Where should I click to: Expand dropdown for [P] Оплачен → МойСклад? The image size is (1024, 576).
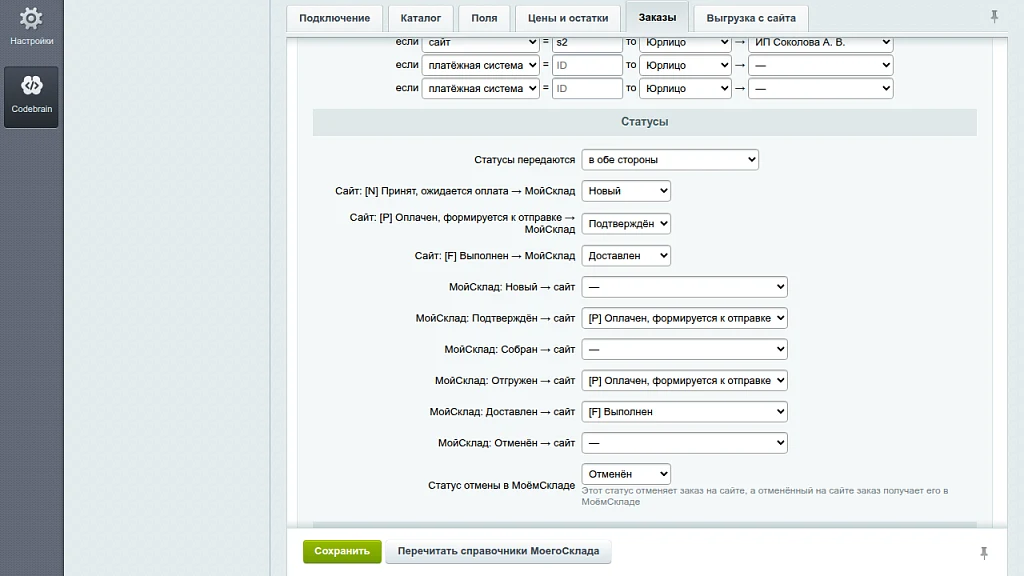click(626, 223)
